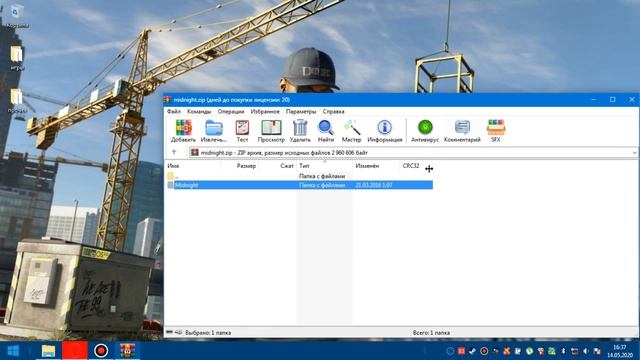Image resolution: width=640 pixels, height=360 pixels.
Task: Click the red taskbar application button
Action: pos(75,351)
